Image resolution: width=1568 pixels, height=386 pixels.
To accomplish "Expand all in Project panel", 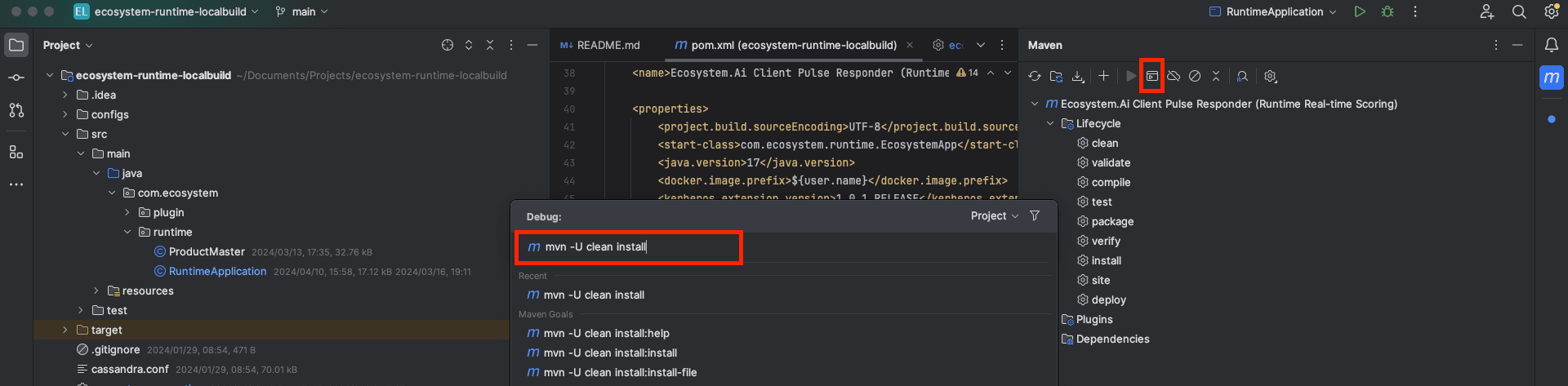I will click(x=469, y=45).
